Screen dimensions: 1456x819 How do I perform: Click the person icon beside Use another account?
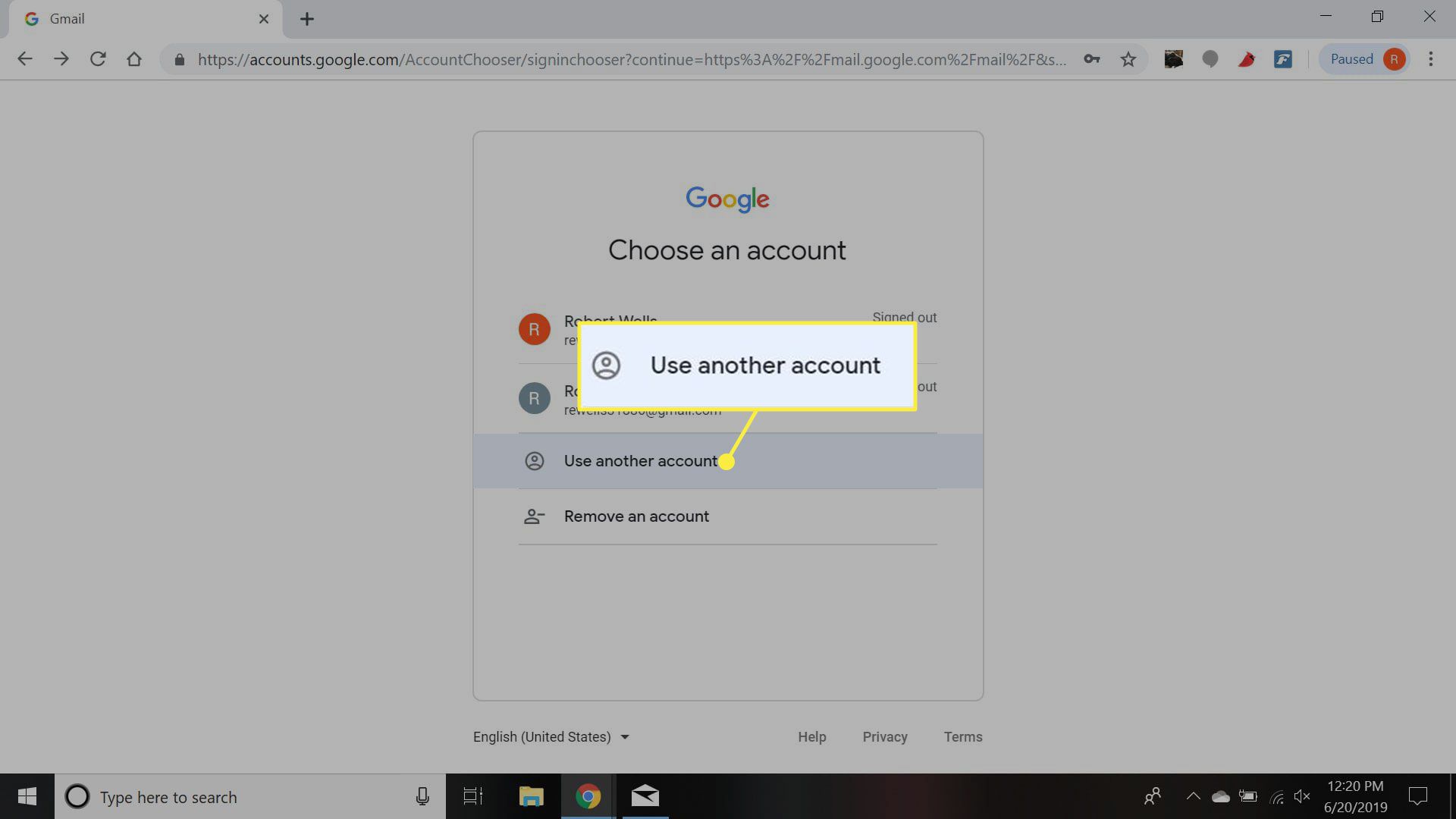[x=535, y=461]
